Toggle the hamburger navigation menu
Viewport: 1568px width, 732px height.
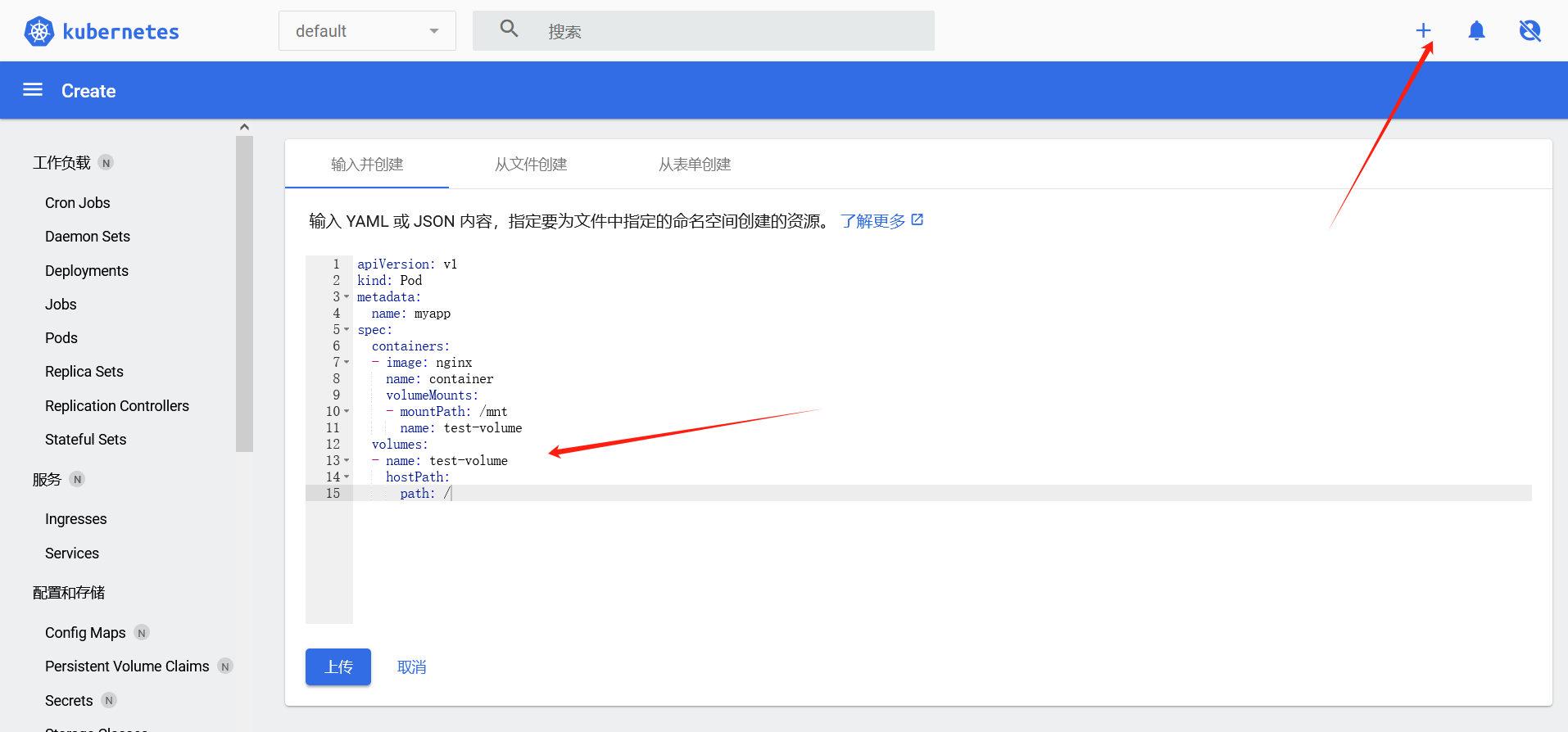[x=33, y=90]
